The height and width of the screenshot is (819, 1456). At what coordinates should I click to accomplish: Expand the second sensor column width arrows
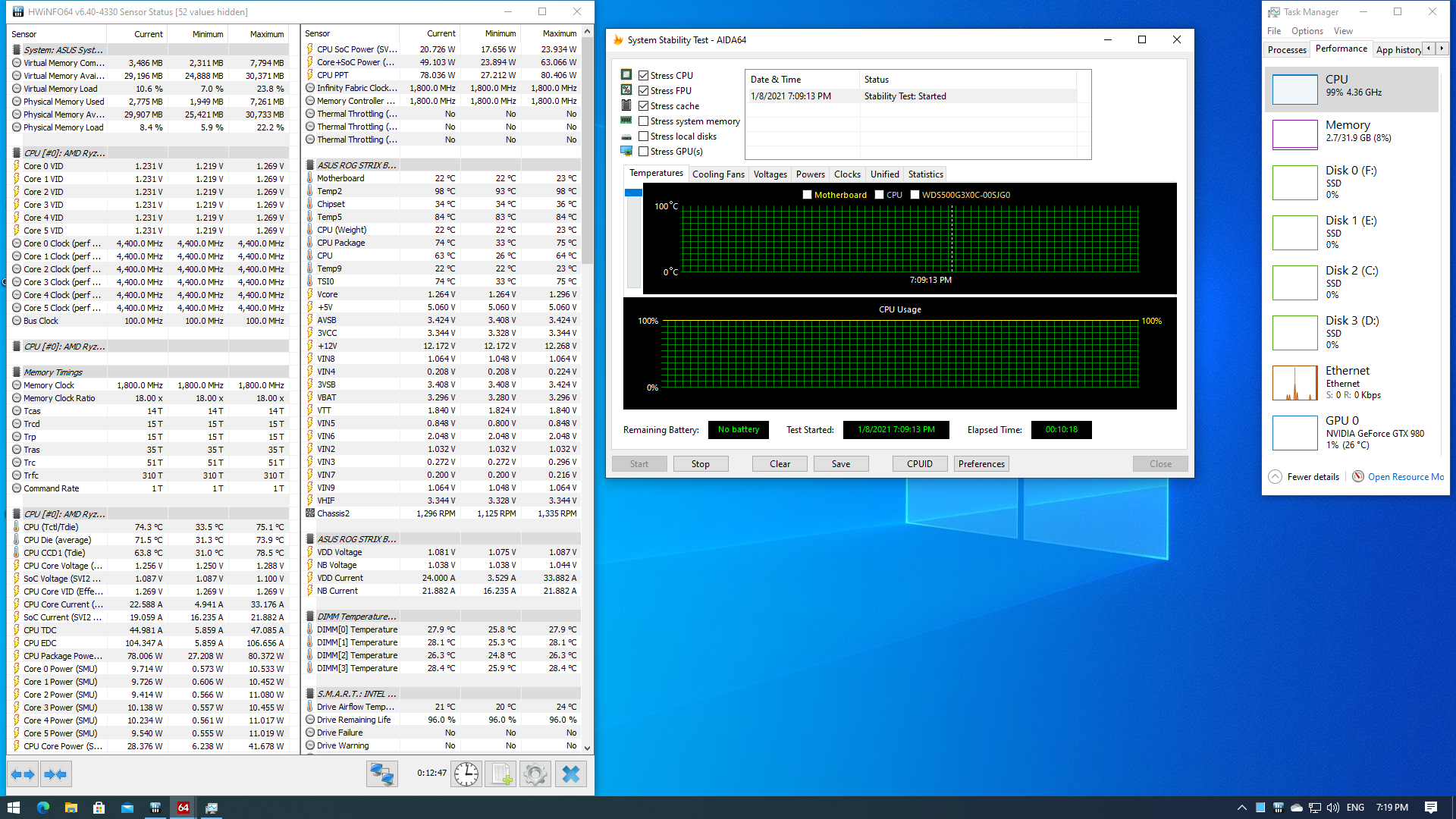tap(22, 773)
